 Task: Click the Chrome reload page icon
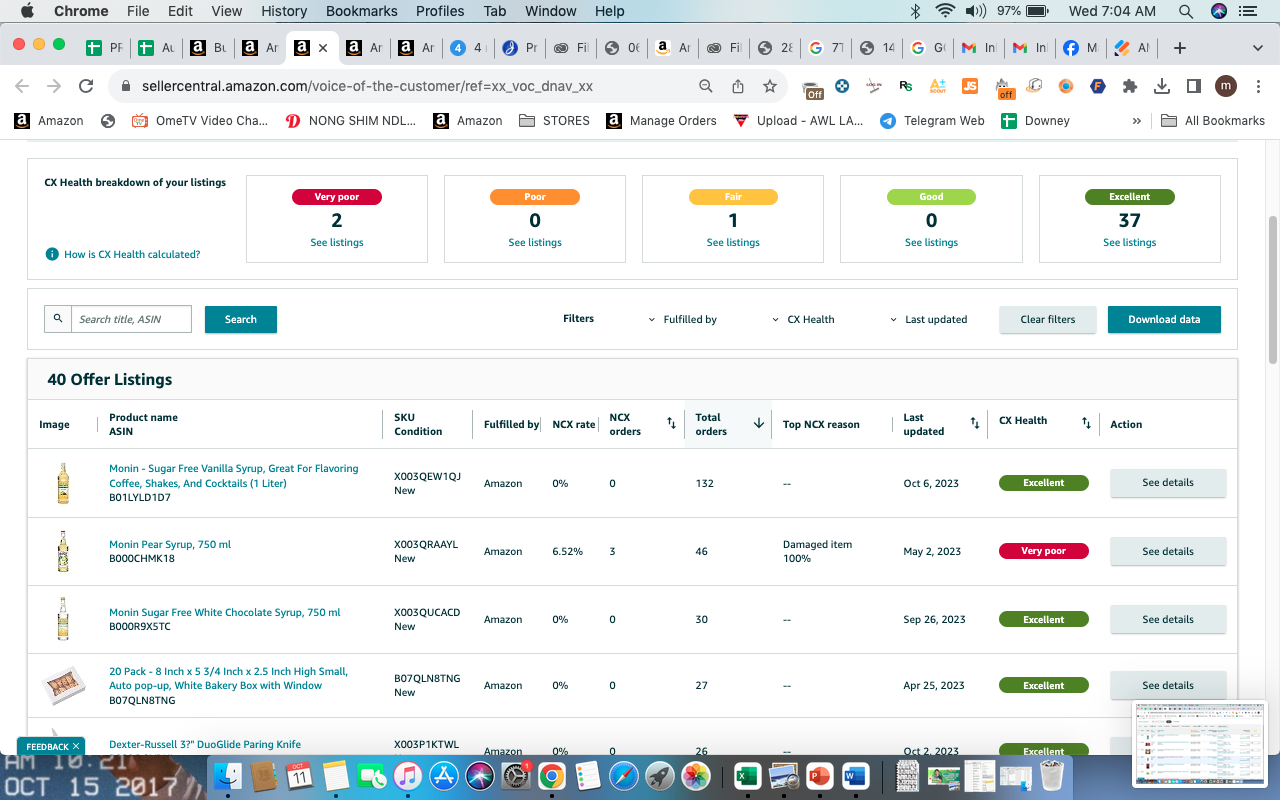pos(86,86)
